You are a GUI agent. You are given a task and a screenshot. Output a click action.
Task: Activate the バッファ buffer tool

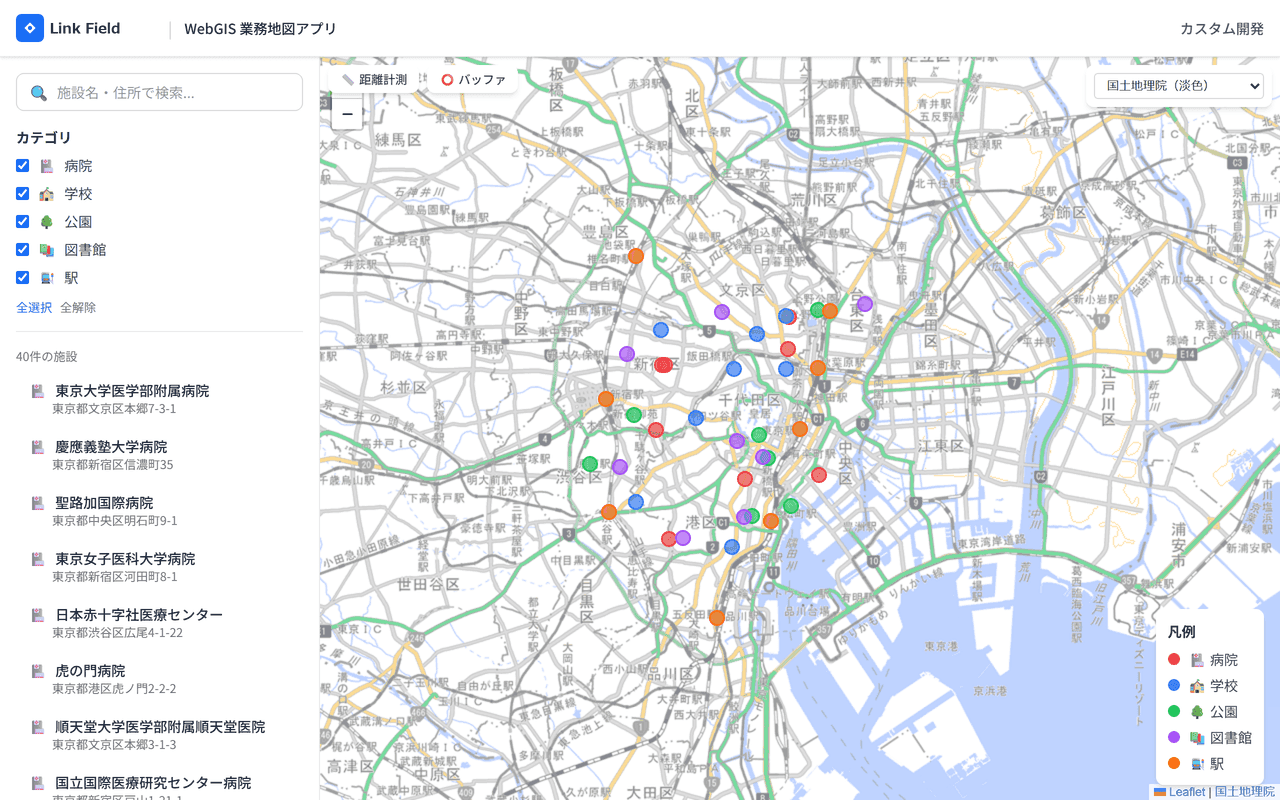click(x=474, y=80)
